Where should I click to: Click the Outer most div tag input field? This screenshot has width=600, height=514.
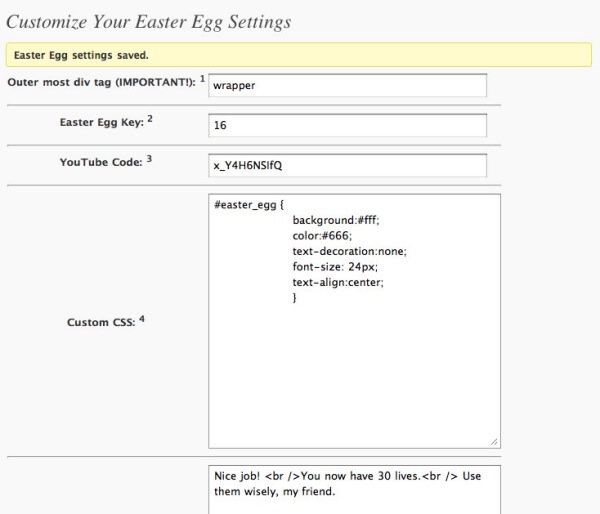tap(347, 86)
